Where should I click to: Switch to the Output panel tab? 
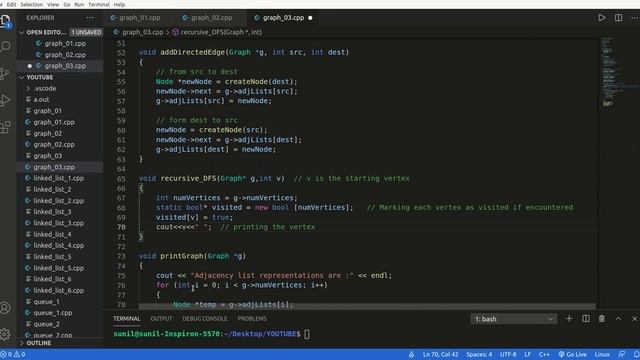[161, 319]
